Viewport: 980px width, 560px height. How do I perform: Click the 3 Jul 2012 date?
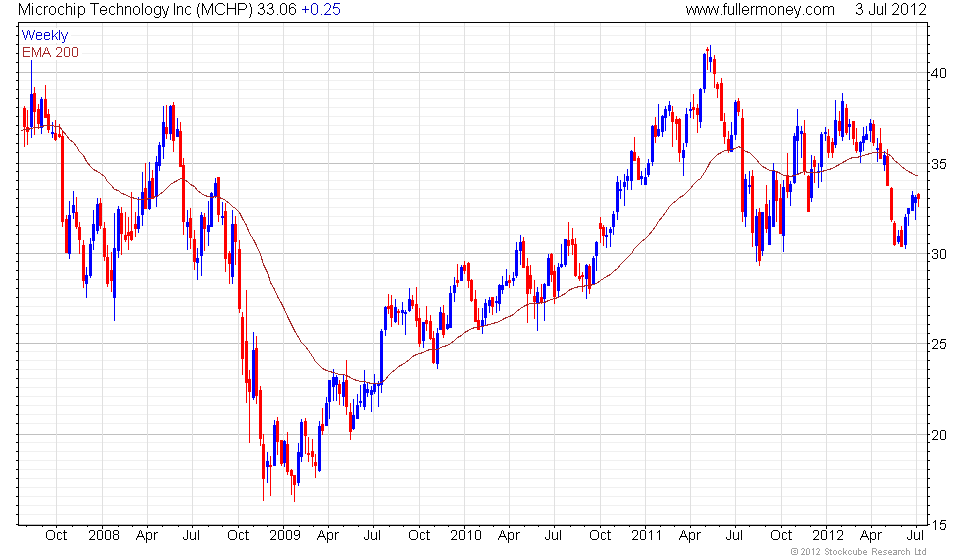(891, 10)
